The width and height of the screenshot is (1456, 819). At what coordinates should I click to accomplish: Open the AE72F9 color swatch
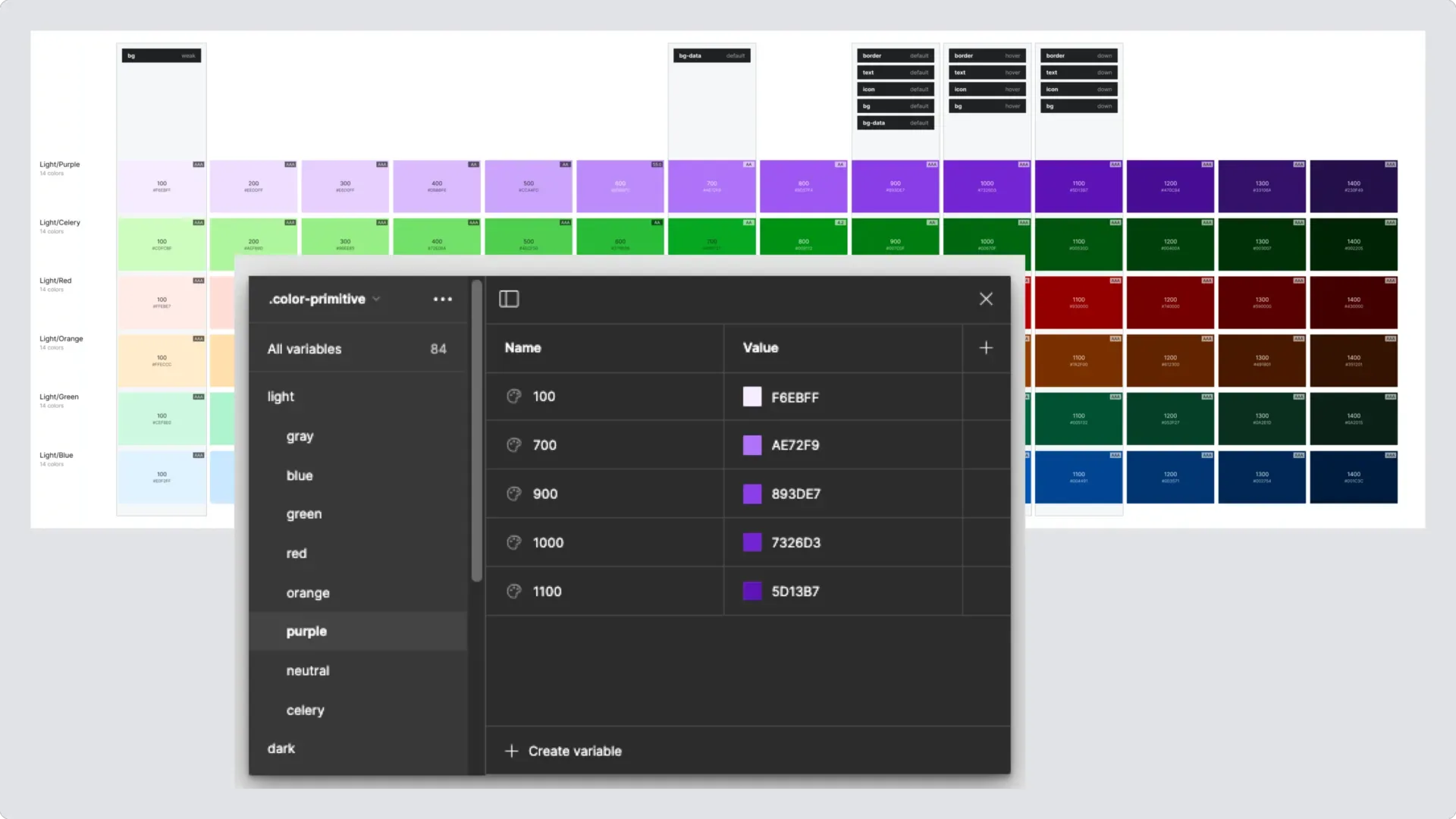tap(752, 445)
